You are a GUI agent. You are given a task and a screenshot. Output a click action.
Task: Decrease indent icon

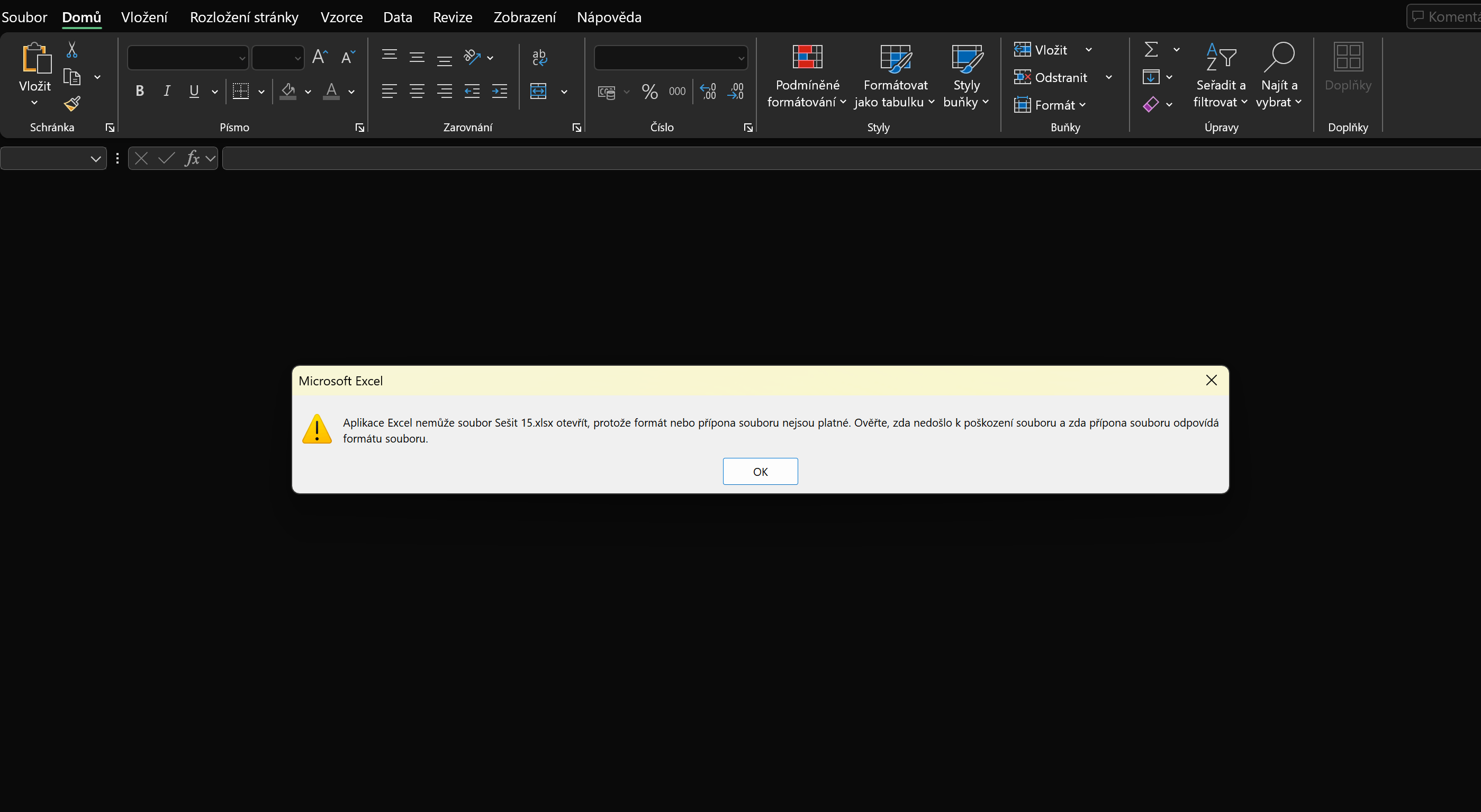click(472, 91)
